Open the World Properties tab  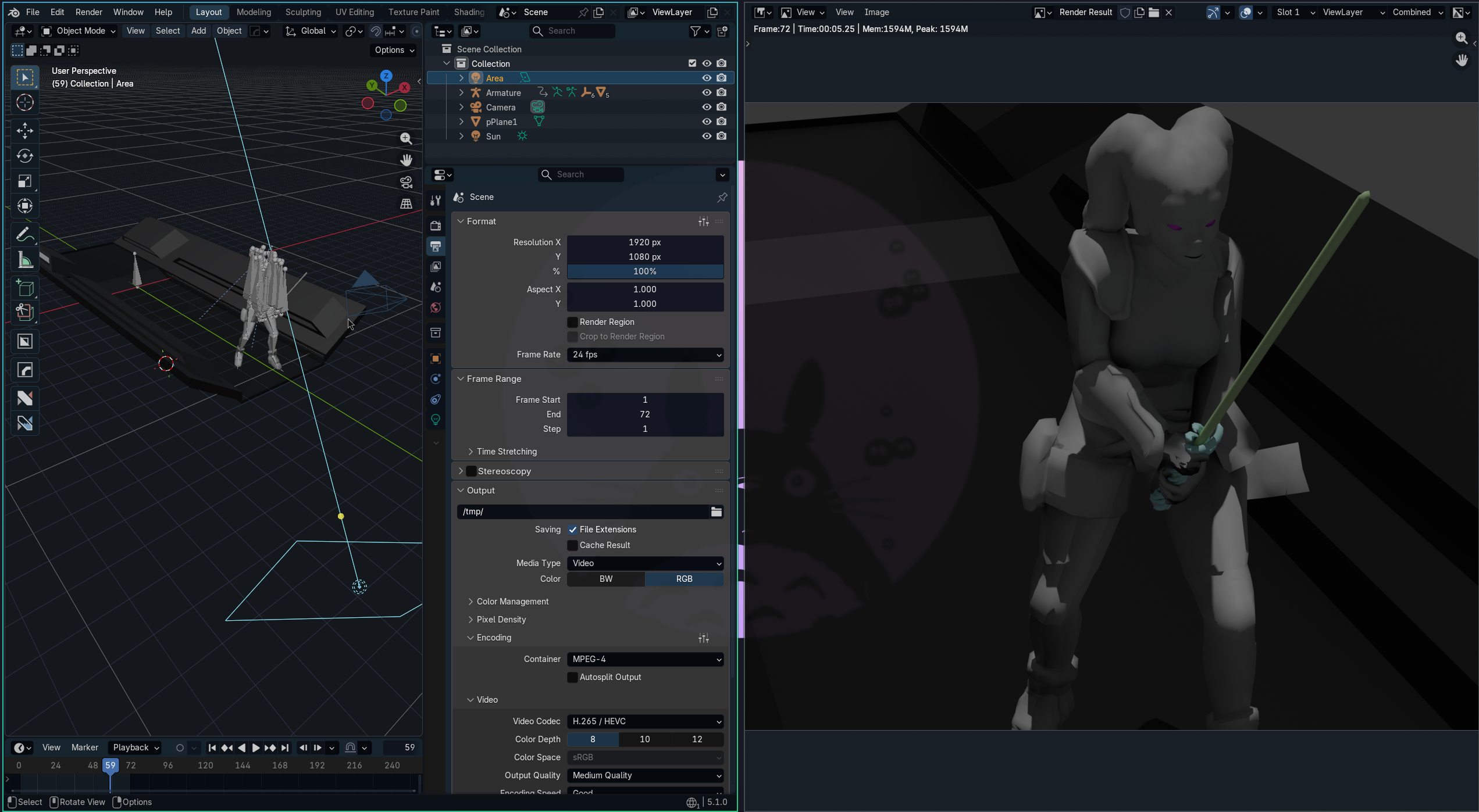click(x=435, y=308)
